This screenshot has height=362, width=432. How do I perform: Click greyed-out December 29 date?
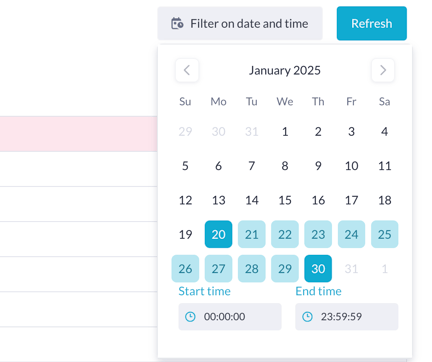(185, 132)
